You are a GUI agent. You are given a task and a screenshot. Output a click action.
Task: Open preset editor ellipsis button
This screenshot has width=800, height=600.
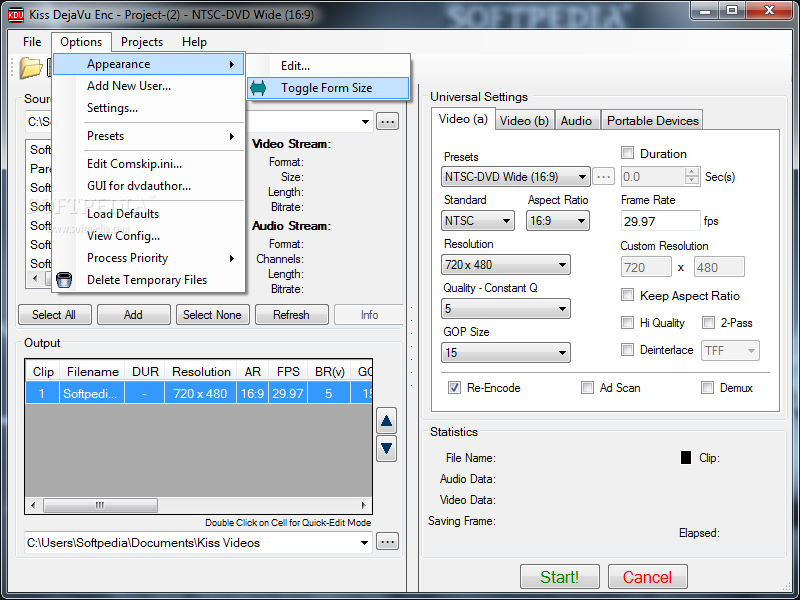pyautogui.click(x=604, y=177)
